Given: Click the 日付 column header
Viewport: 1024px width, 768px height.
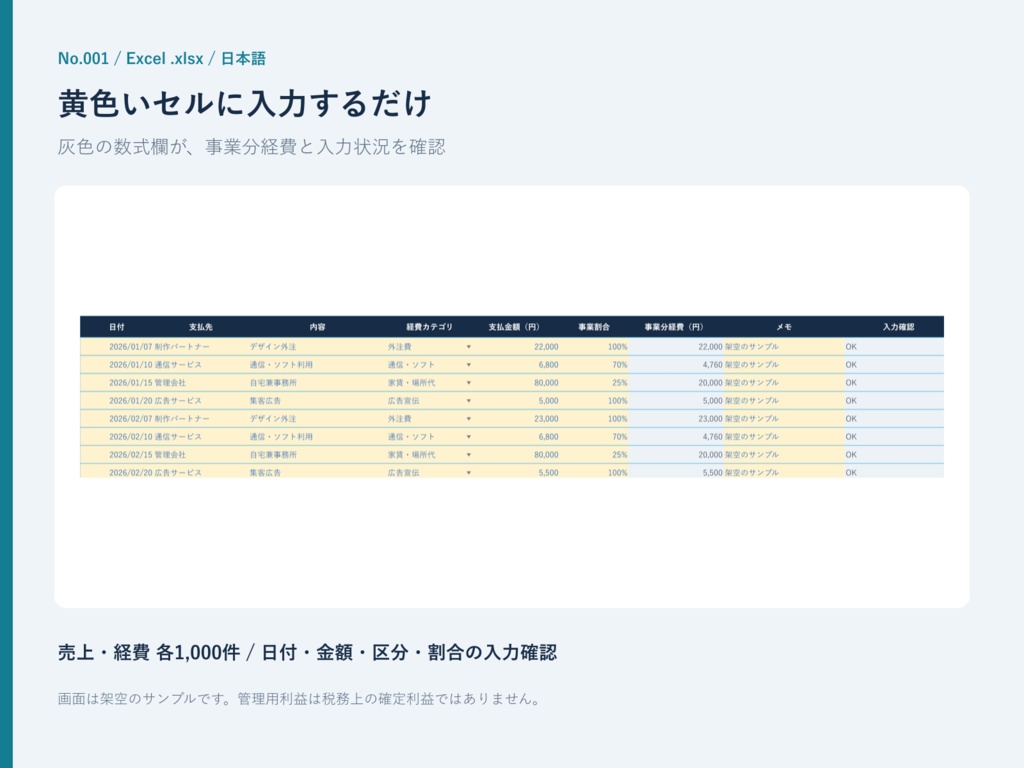Looking at the screenshot, I should (x=116, y=327).
